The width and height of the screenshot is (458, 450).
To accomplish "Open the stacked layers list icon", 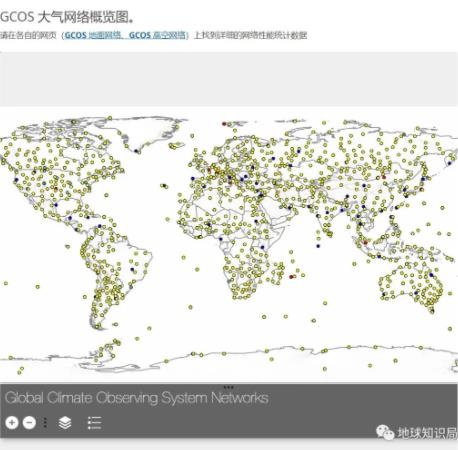I will point(65,423).
